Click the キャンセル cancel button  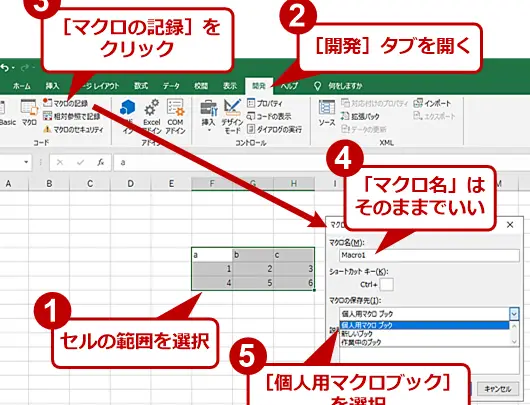pos(498,389)
